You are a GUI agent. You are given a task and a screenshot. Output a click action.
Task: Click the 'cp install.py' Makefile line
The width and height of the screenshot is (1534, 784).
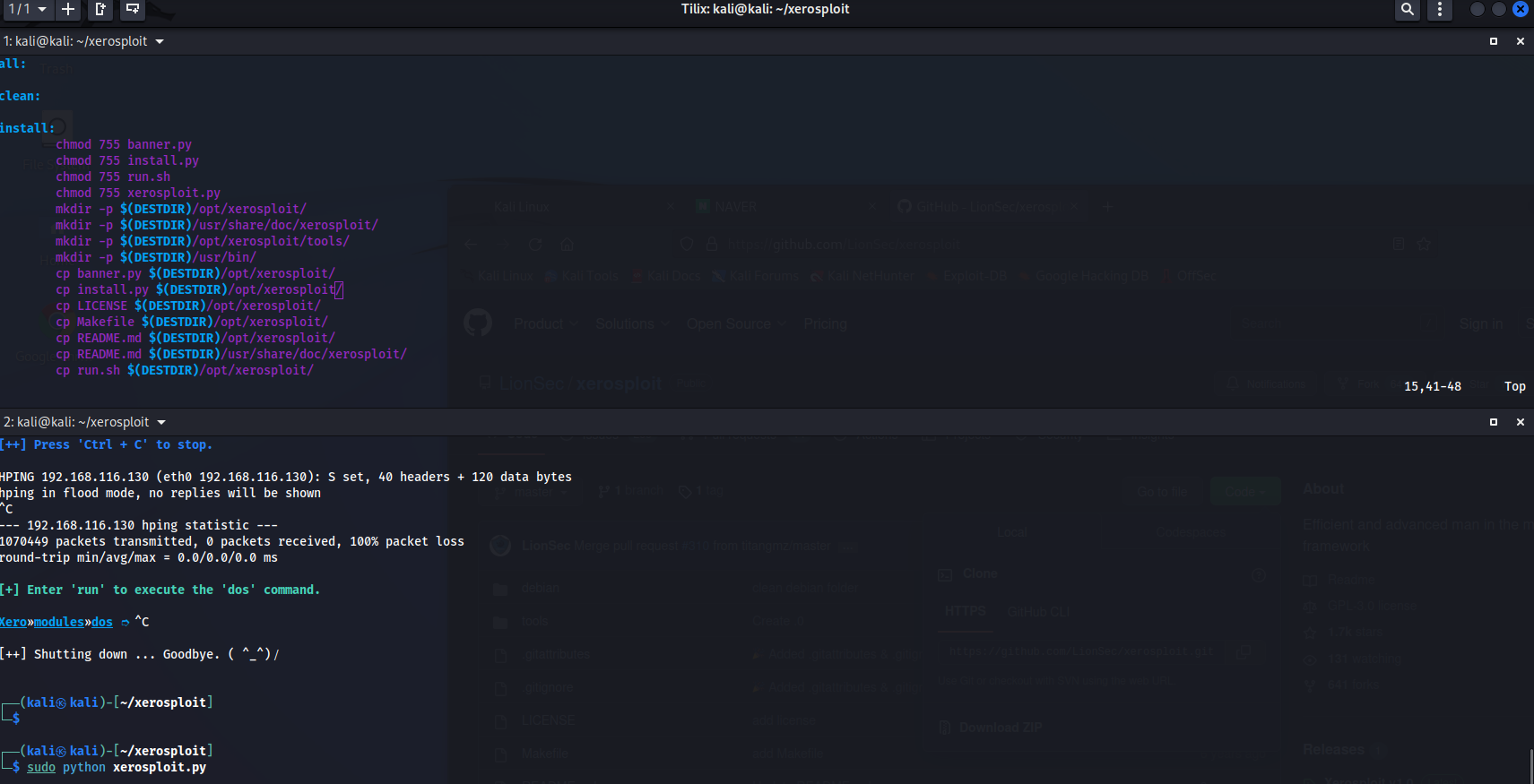199,289
